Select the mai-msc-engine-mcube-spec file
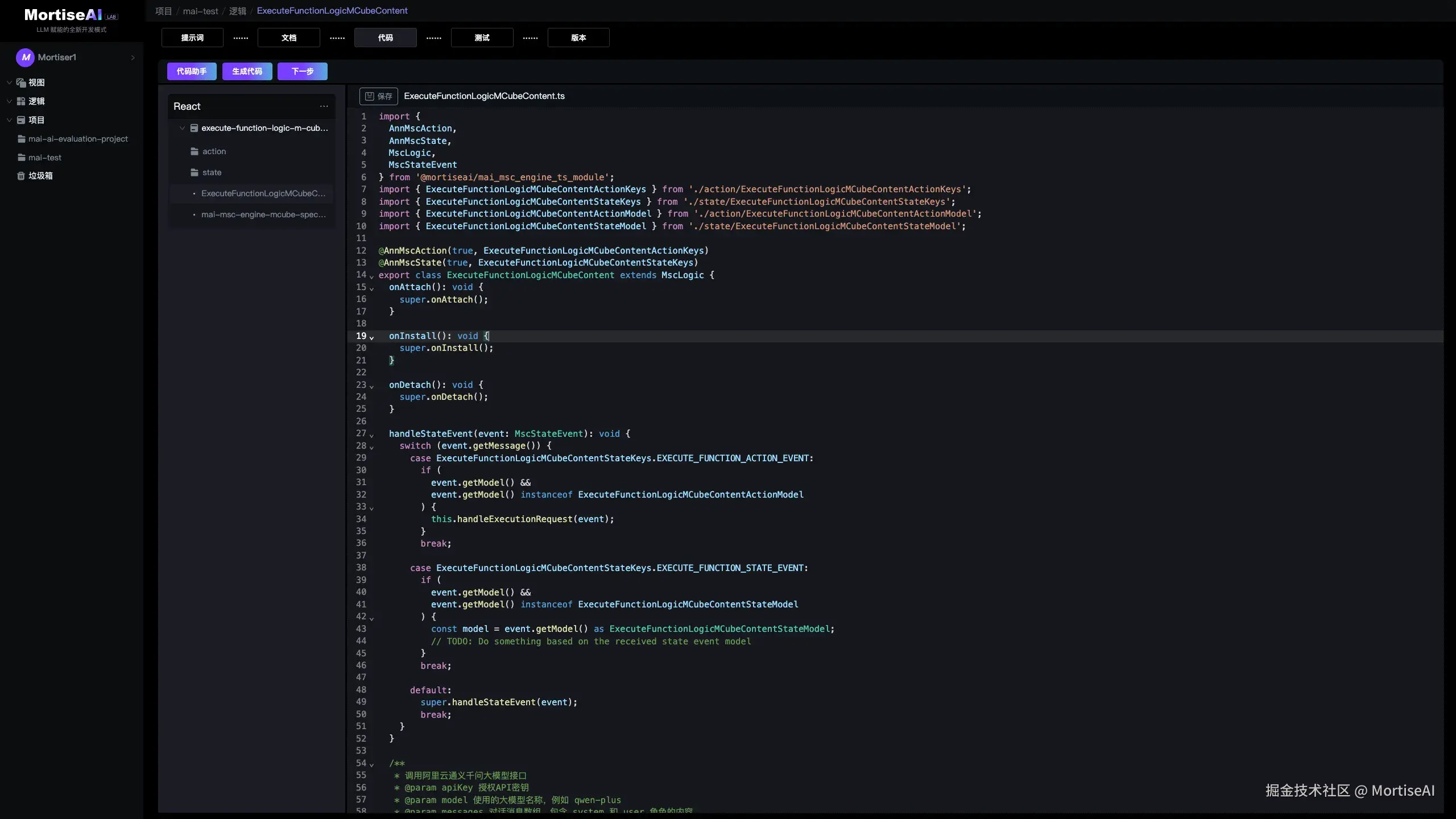This screenshot has height=819, width=1456. point(263,214)
